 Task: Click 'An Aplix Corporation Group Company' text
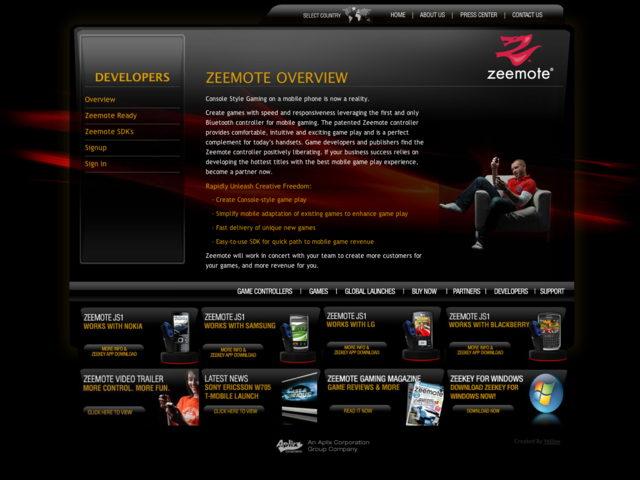pyautogui.click(x=338, y=446)
